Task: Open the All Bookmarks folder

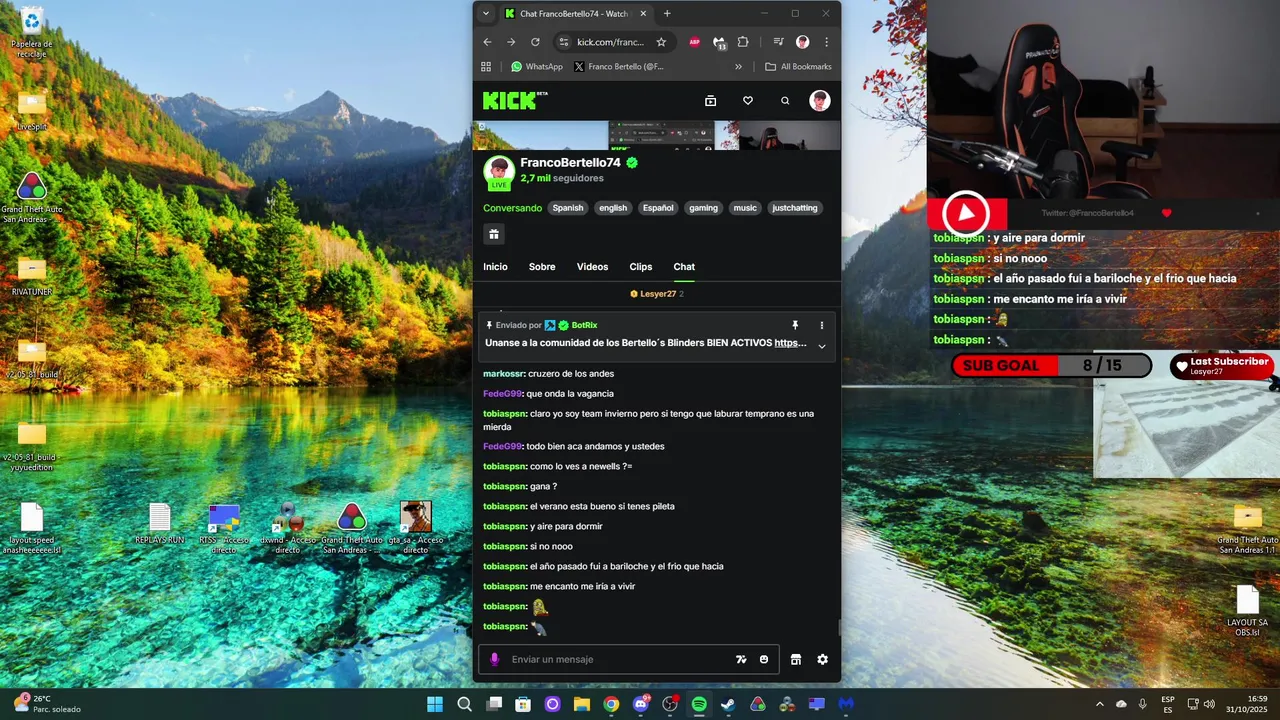Action: click(798, 67)
